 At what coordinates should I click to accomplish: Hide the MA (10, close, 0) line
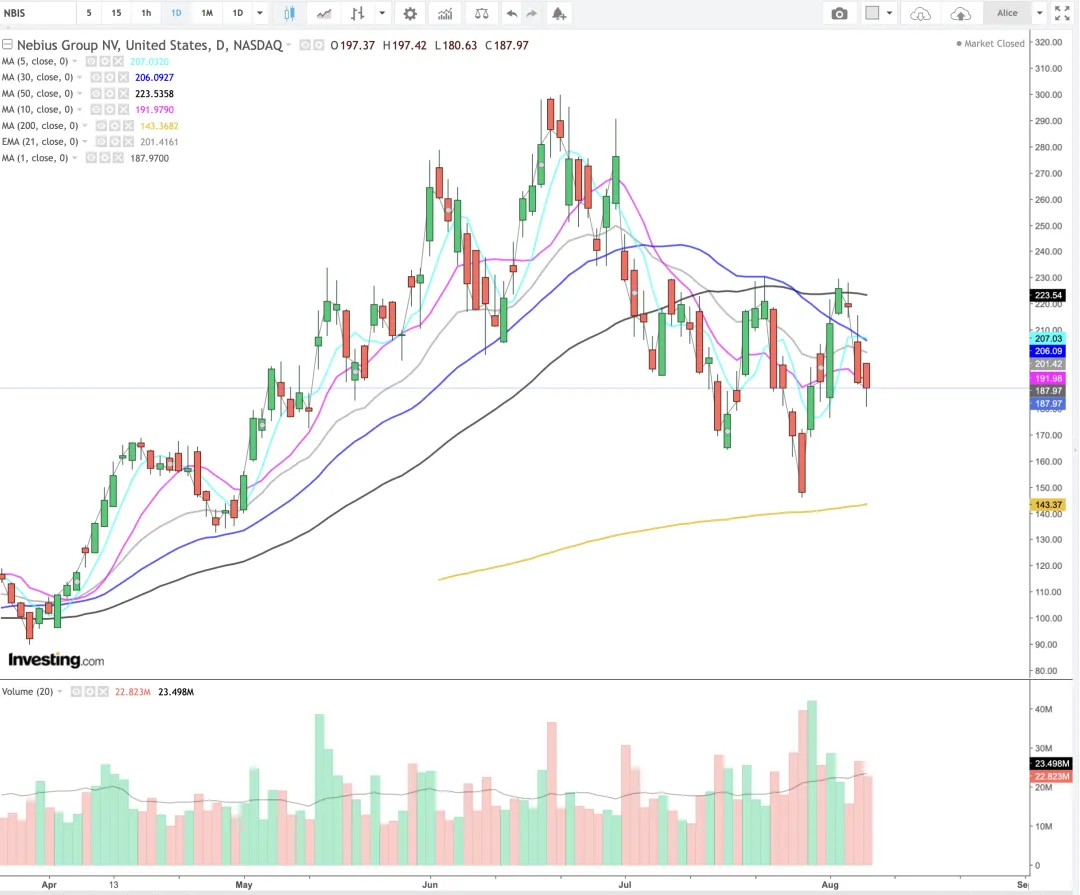click(x=96, y=110)
